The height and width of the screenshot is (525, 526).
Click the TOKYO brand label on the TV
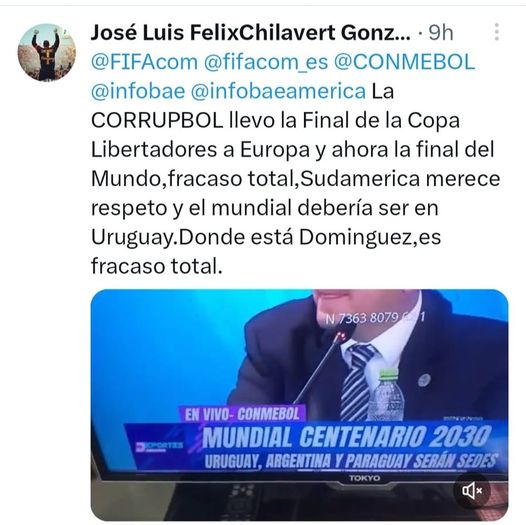click(365, 478)
